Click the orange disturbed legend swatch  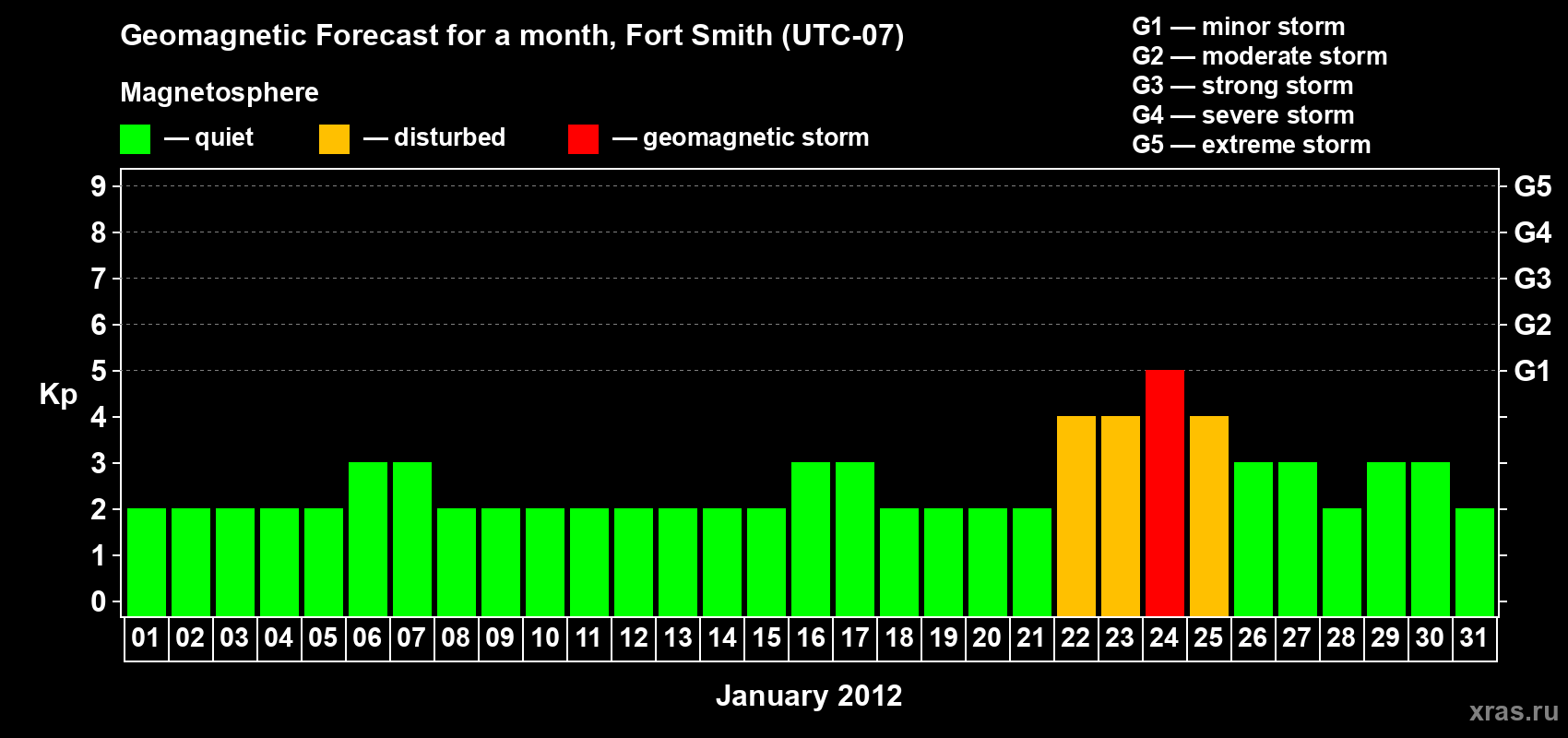[x=334, y=139]
